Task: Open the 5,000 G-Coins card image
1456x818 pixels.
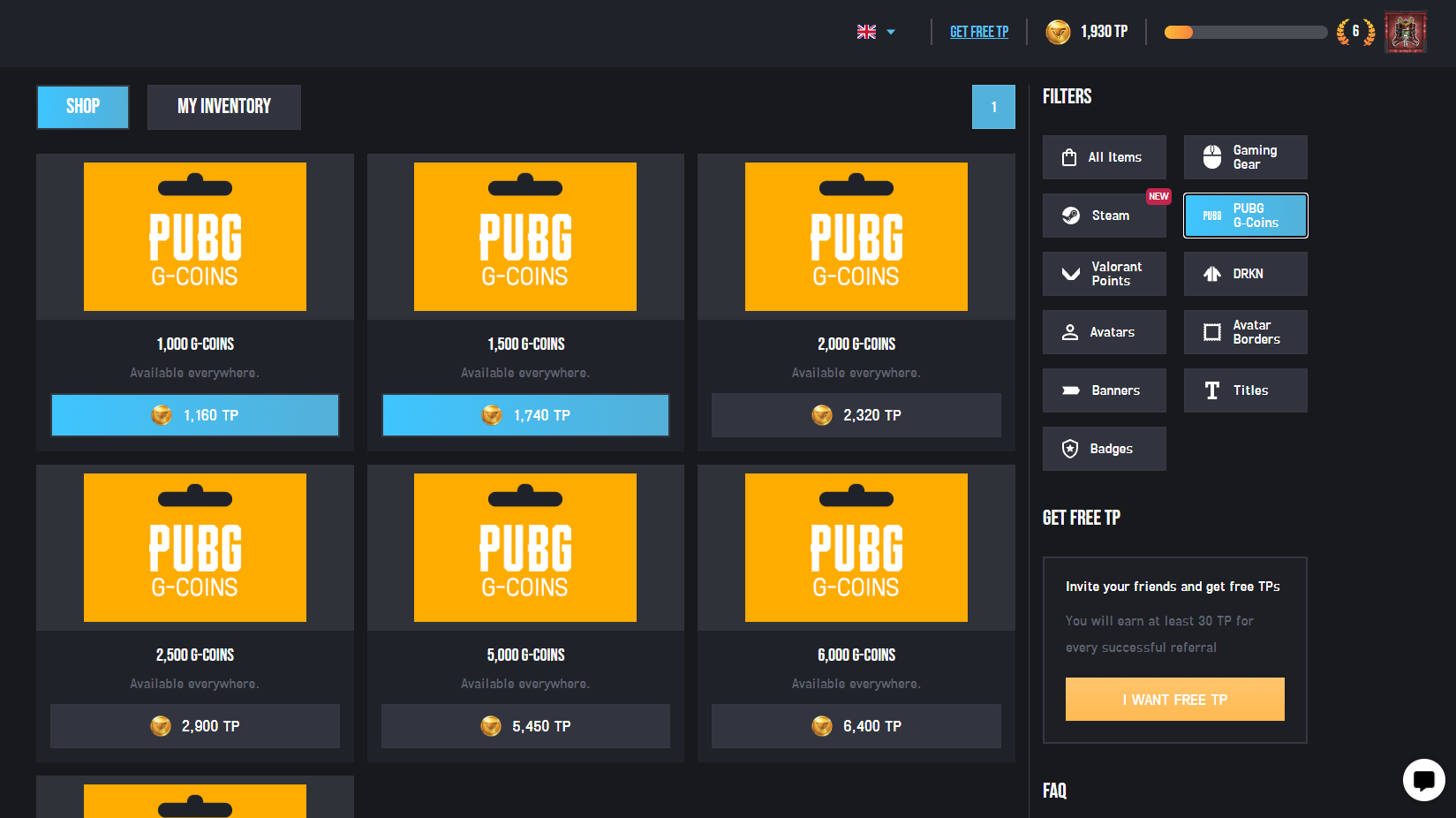Action: pos(525,548)
